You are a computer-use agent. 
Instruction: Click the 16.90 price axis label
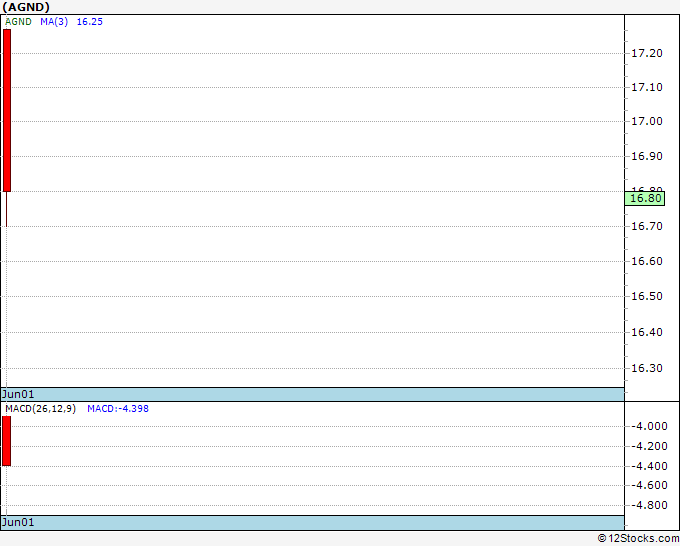tap(647, 156)
